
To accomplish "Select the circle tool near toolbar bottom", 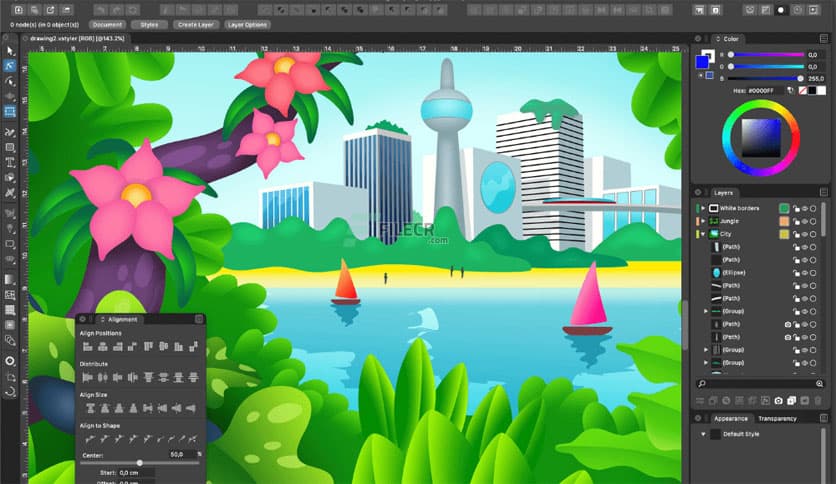I will 10,361.
